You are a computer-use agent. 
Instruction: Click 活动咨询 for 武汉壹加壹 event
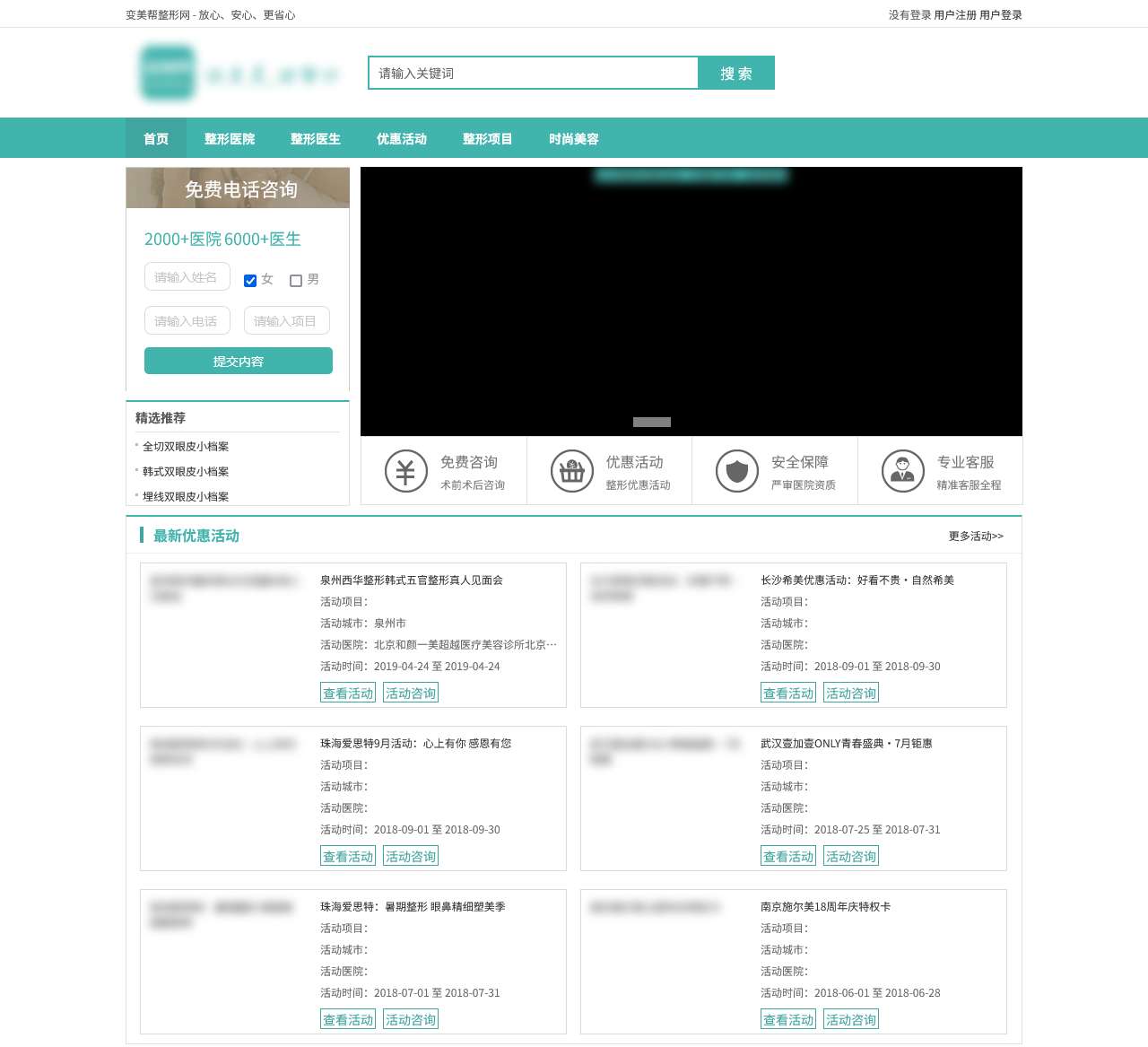pos(851,856)
